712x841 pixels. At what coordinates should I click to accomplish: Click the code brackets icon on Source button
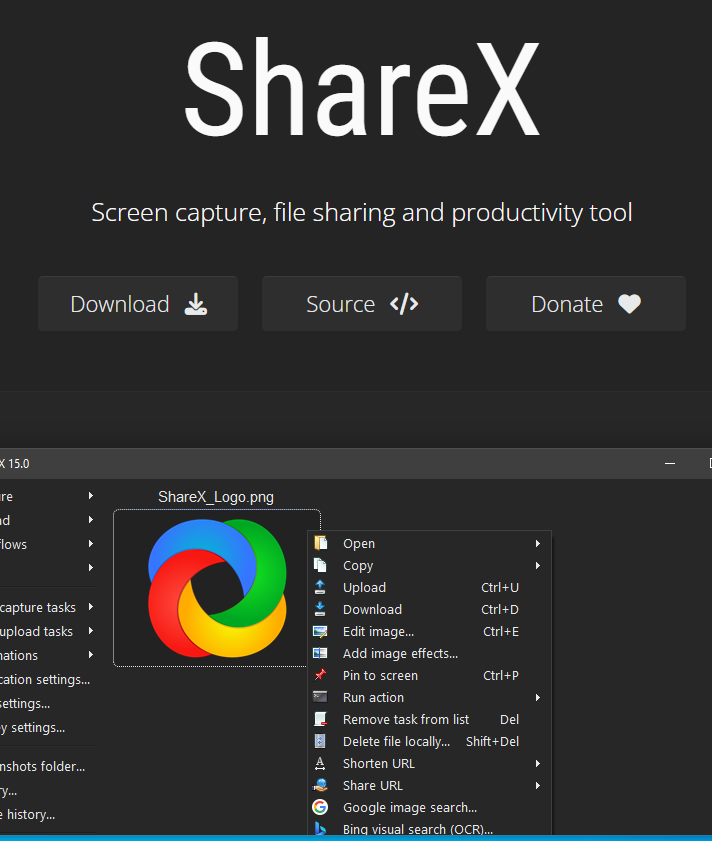[x=404, y=304]
